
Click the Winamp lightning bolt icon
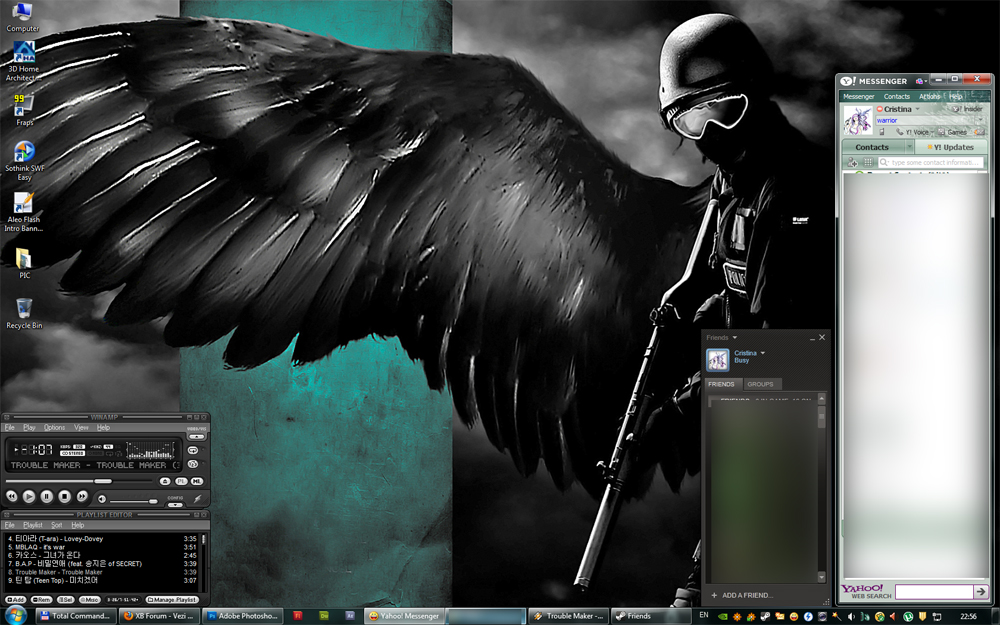coord(198,499)
